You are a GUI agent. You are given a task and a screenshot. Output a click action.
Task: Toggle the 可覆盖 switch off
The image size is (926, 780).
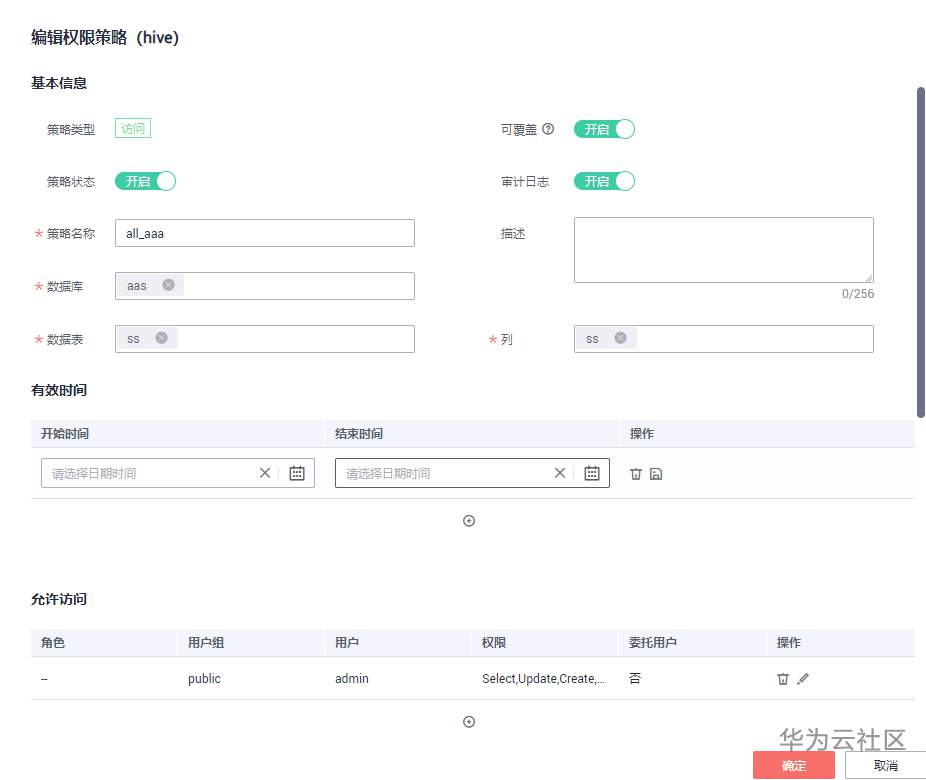(604, 128)
